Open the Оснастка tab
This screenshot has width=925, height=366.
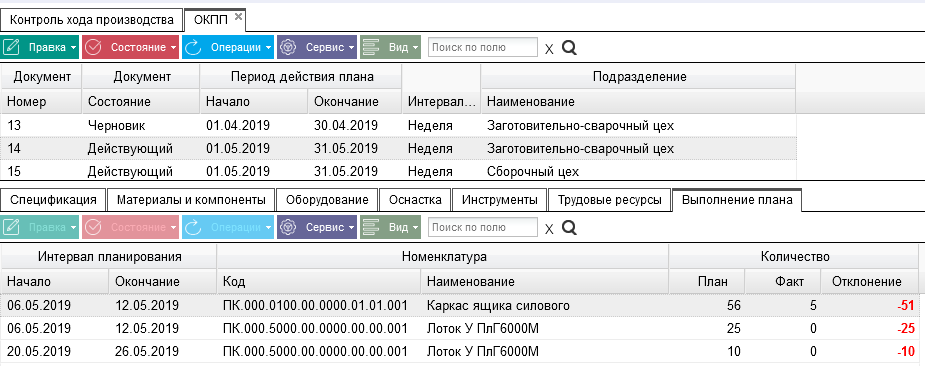click(x=415, y=200)
